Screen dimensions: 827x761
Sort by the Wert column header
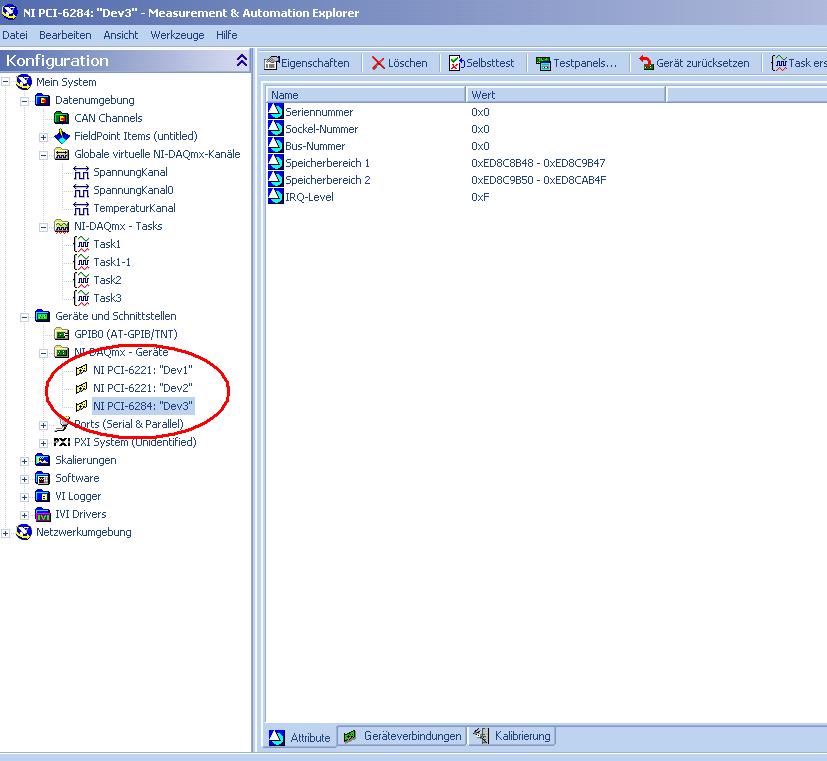[566, 95]
